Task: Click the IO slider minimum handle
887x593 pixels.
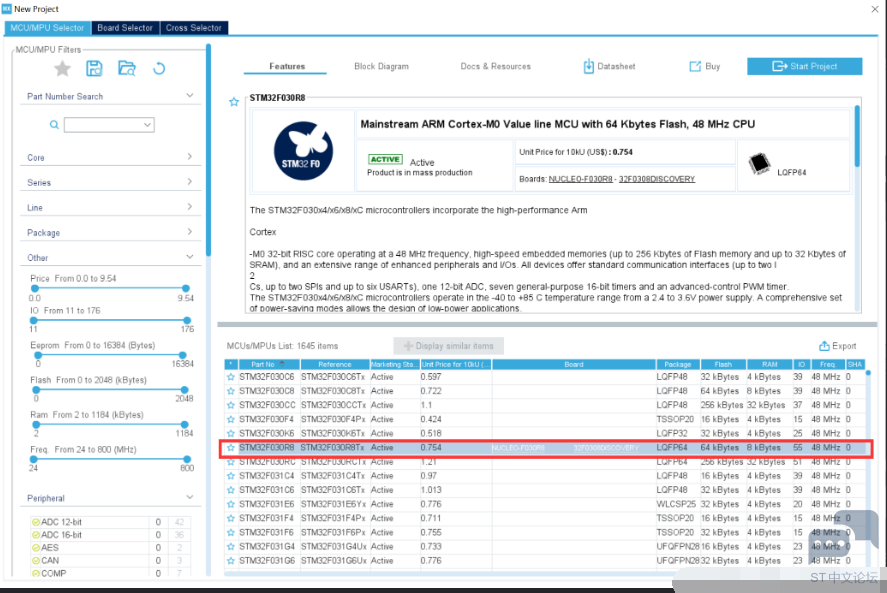Action: pyautogui.click(x=34, y=320)
